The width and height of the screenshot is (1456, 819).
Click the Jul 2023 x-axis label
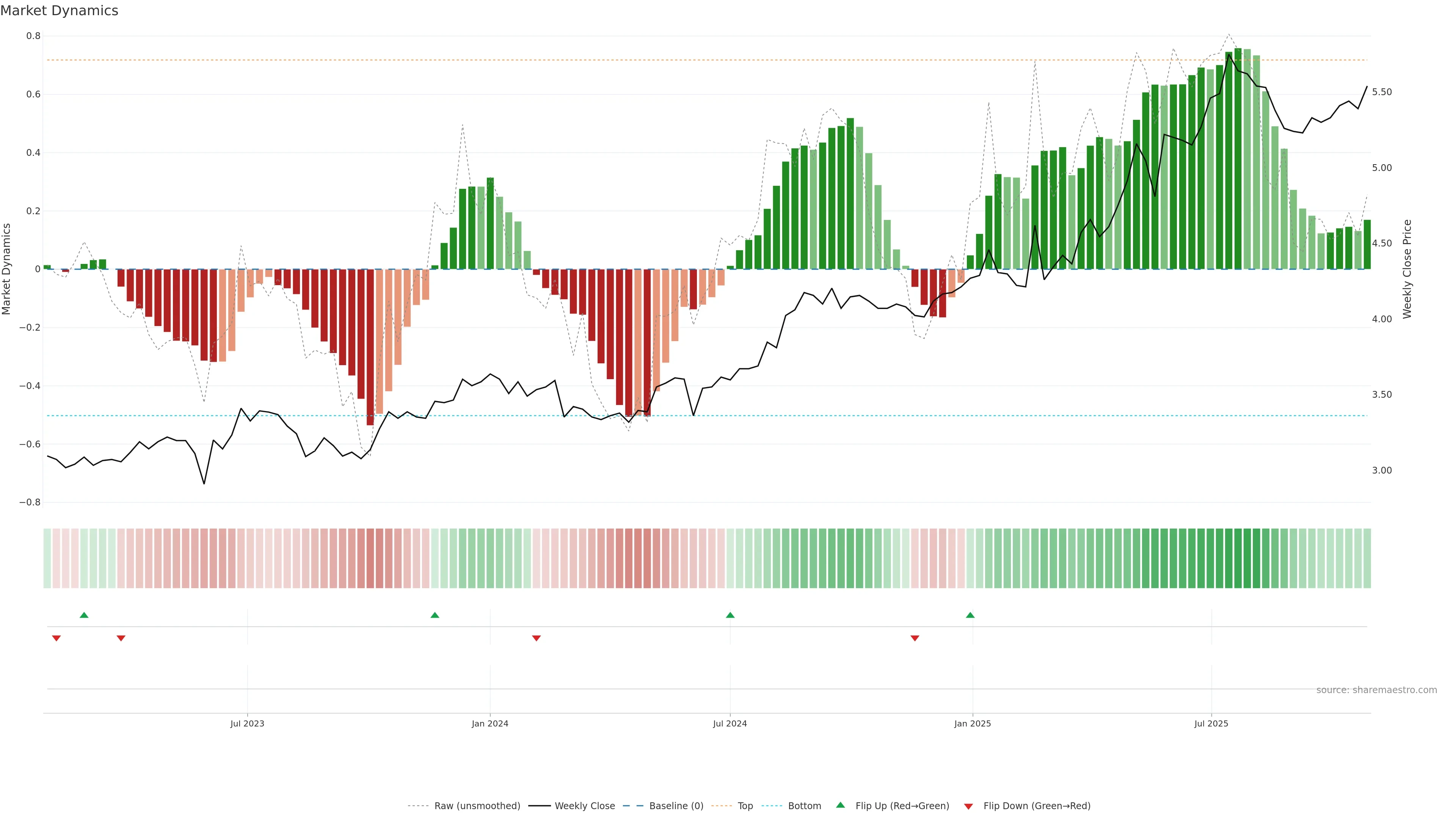(247, 723)
